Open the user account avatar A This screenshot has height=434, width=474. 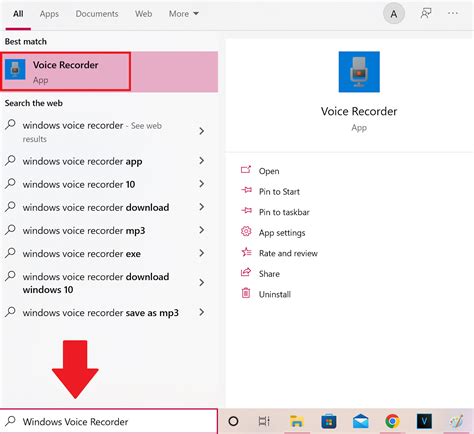coord(394,14)
